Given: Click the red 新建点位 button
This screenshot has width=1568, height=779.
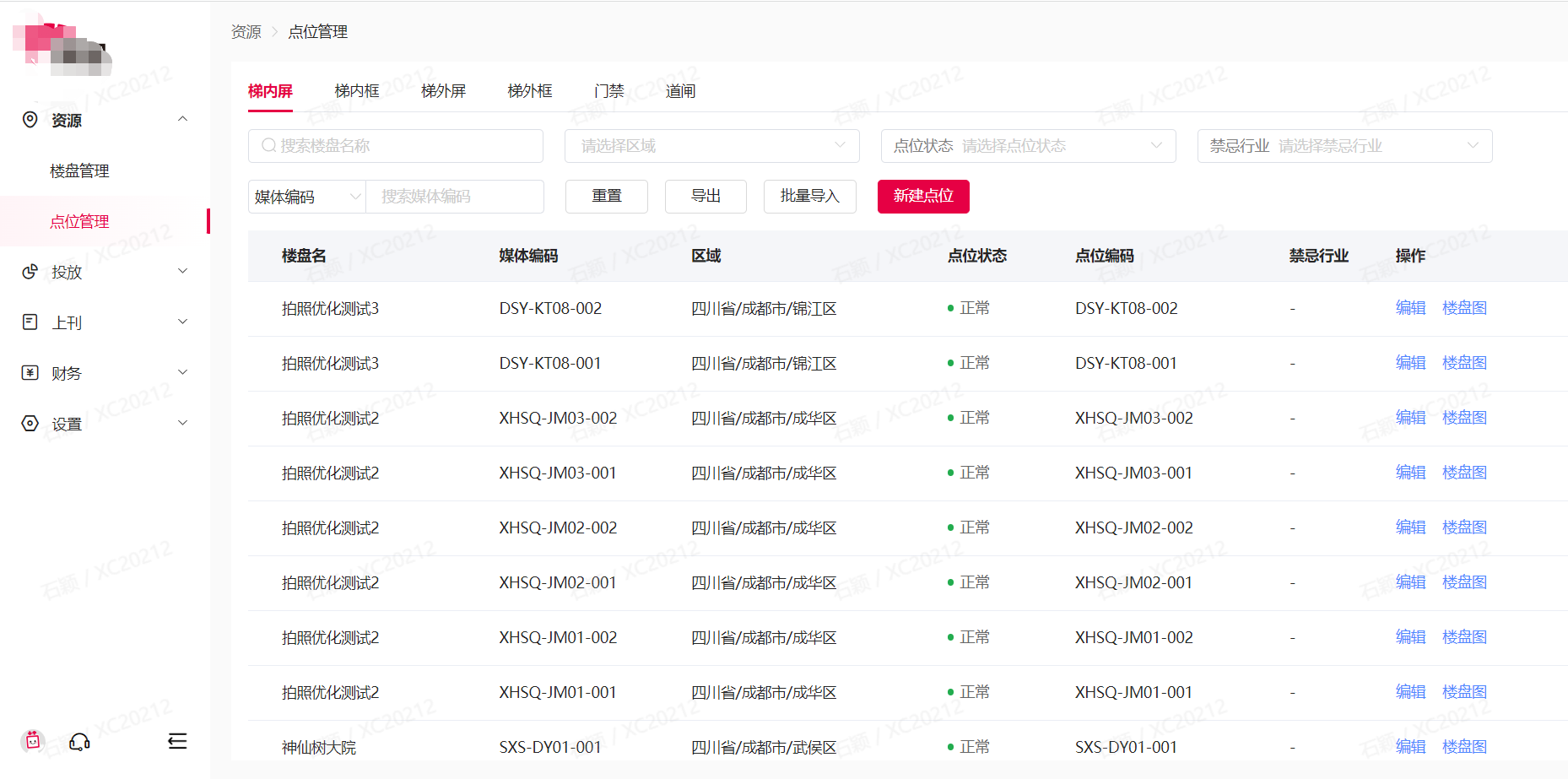Looking at the screenshot, I should click(x=923, y=197).
